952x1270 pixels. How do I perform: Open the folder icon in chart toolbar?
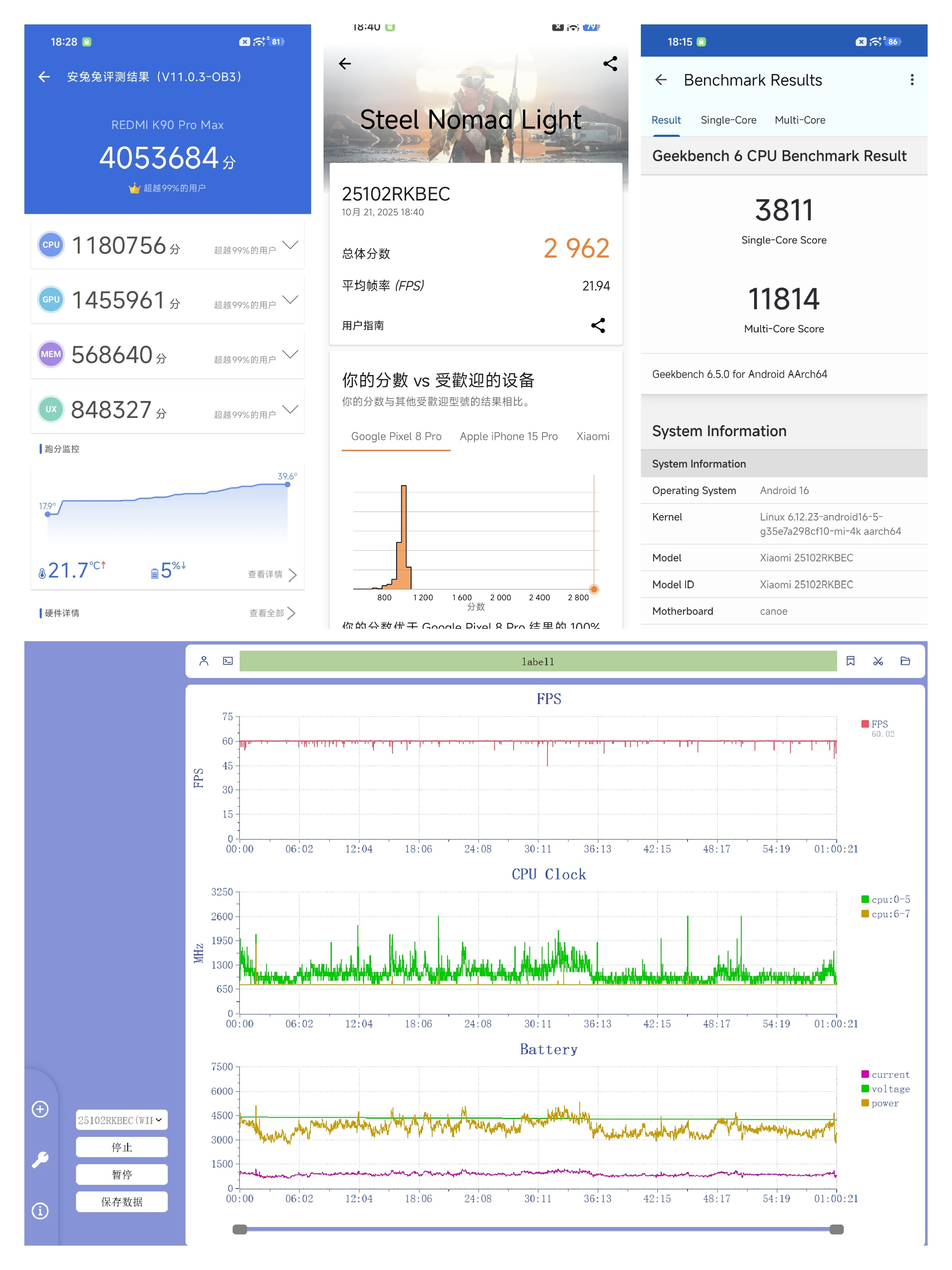point(905,661)
